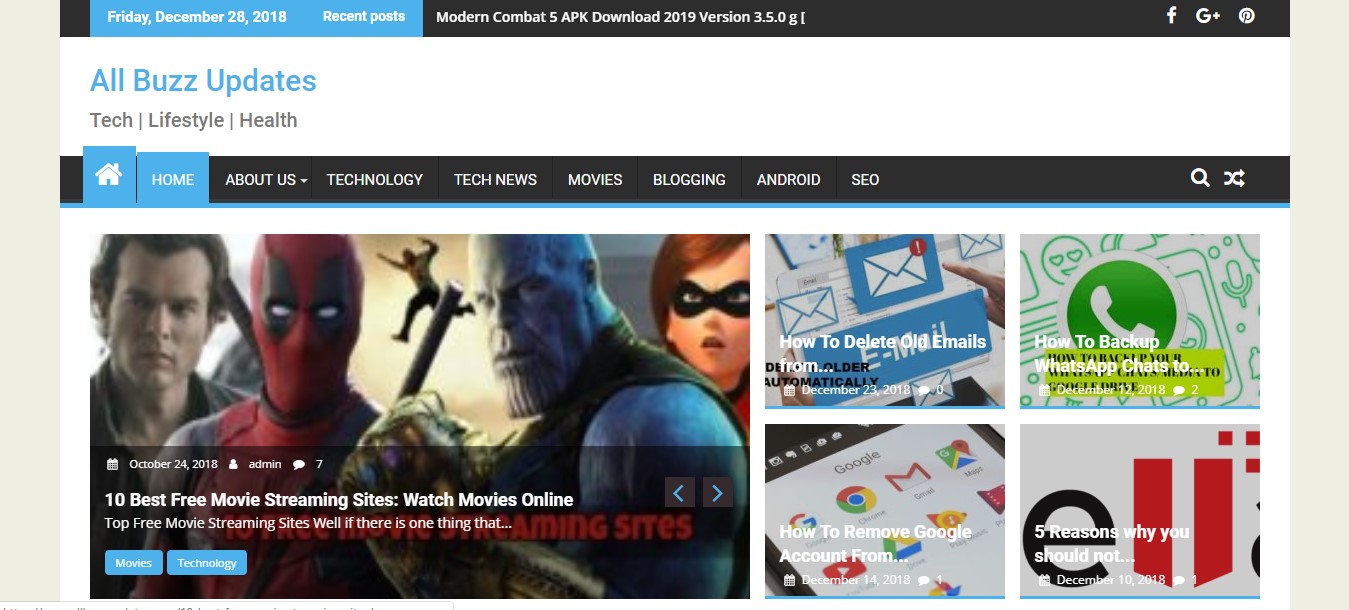1349x610 pixels.
Task: Click the All Buzz Updates site title
Action: tap(203, 81)
